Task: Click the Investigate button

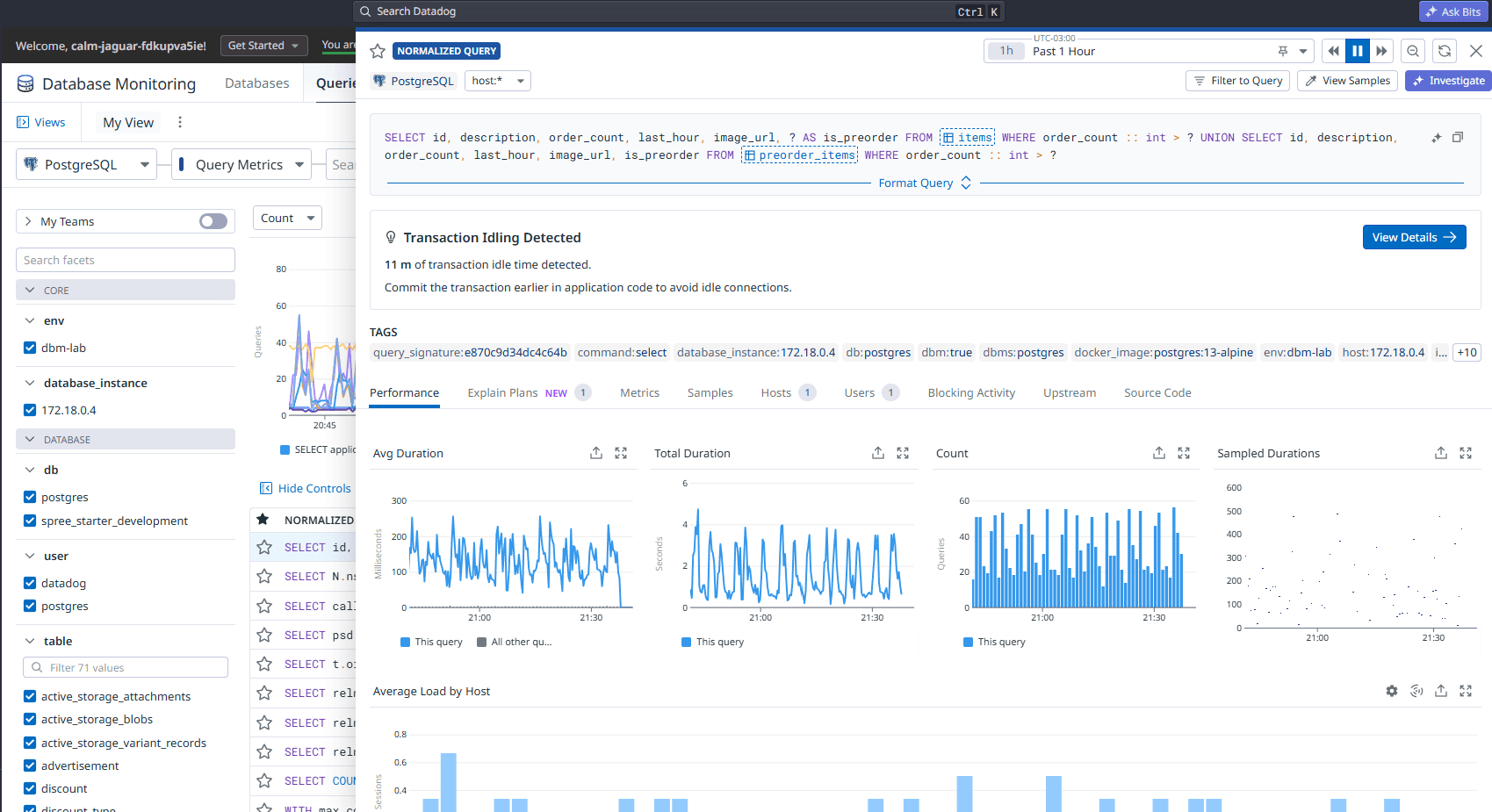Action: click(x=1448, y=81)
